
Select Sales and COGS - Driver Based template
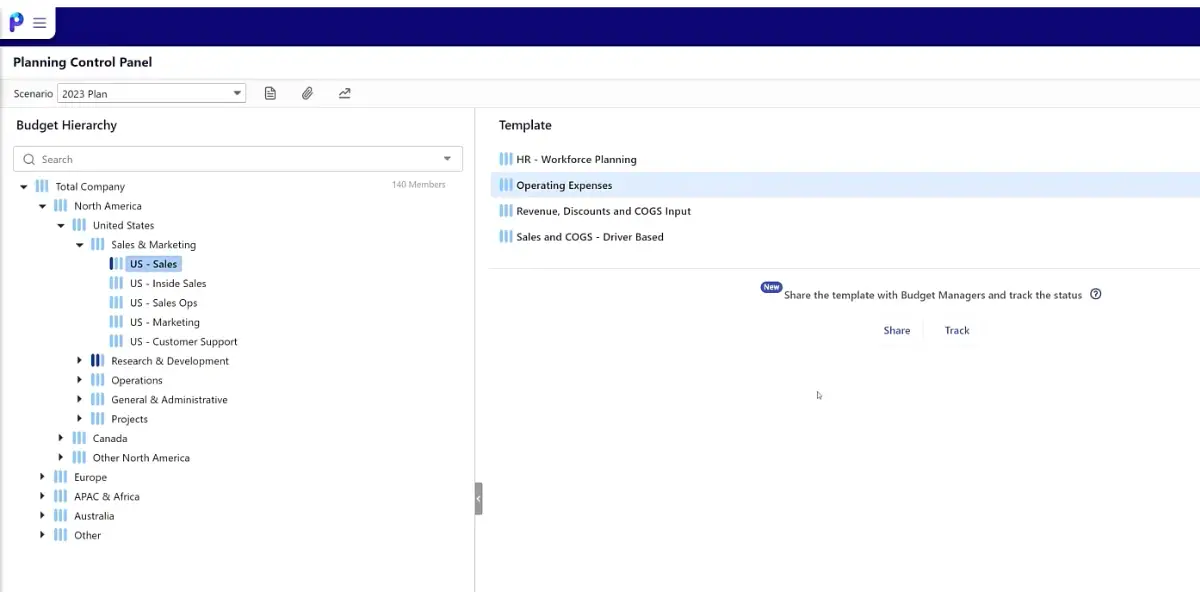point(589,237)
